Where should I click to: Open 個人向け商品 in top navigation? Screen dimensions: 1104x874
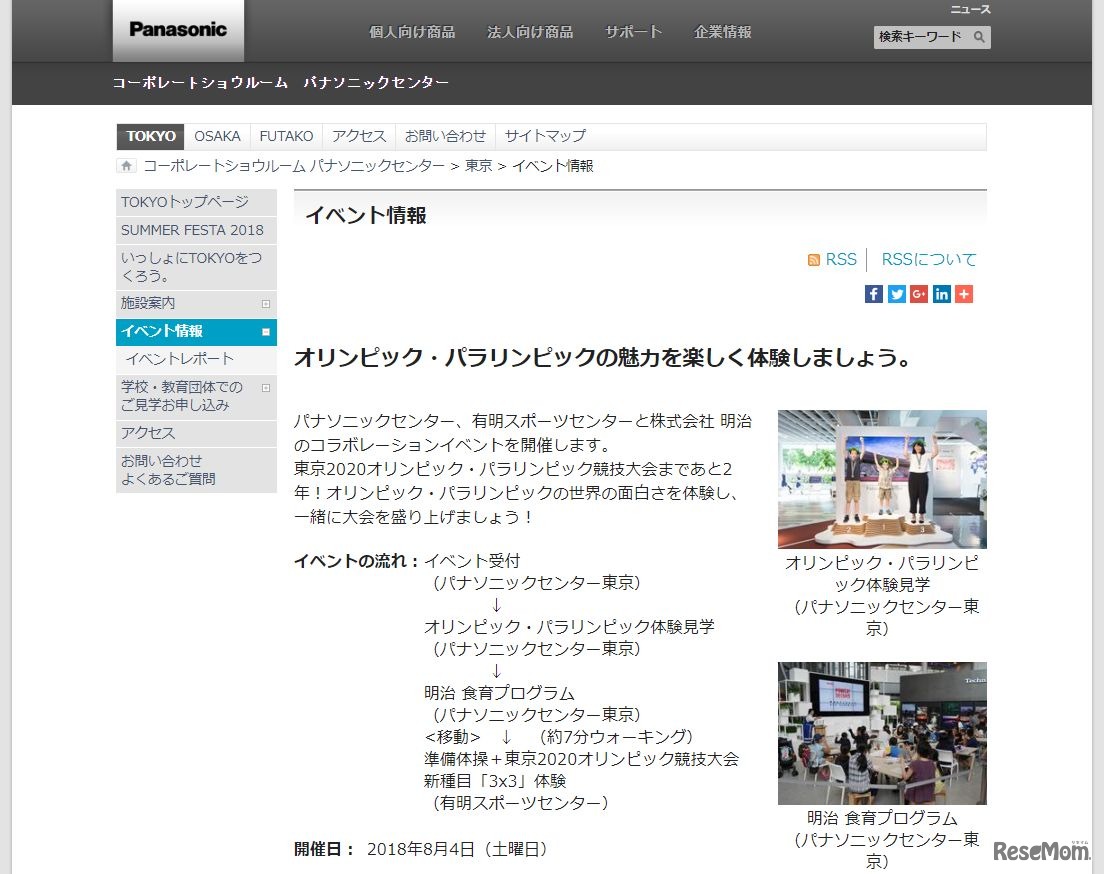tap(412, 32)
